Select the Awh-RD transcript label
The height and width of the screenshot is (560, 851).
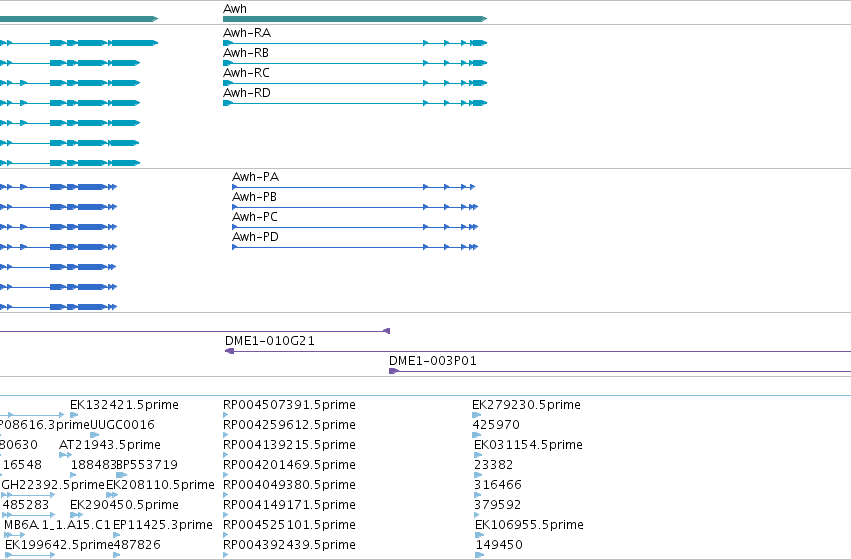247,93
